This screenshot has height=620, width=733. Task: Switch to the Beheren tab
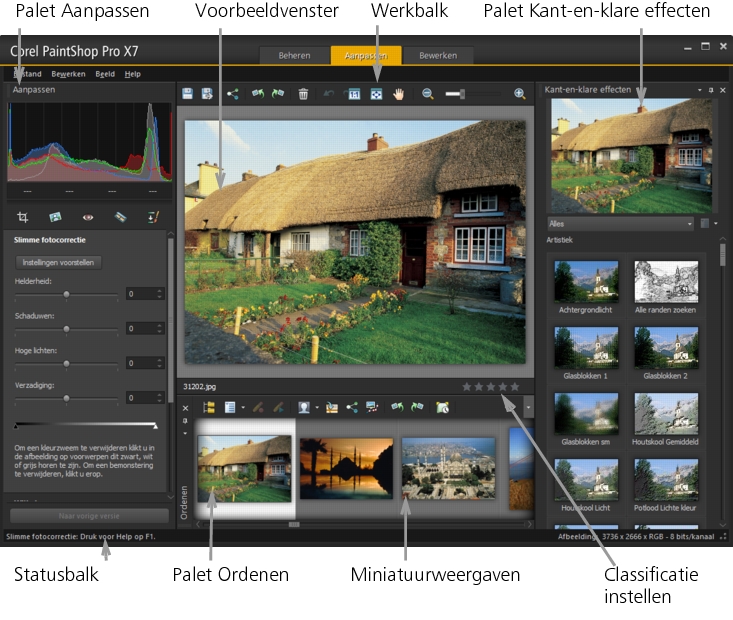pyautogui.click(x=295, y=55)
